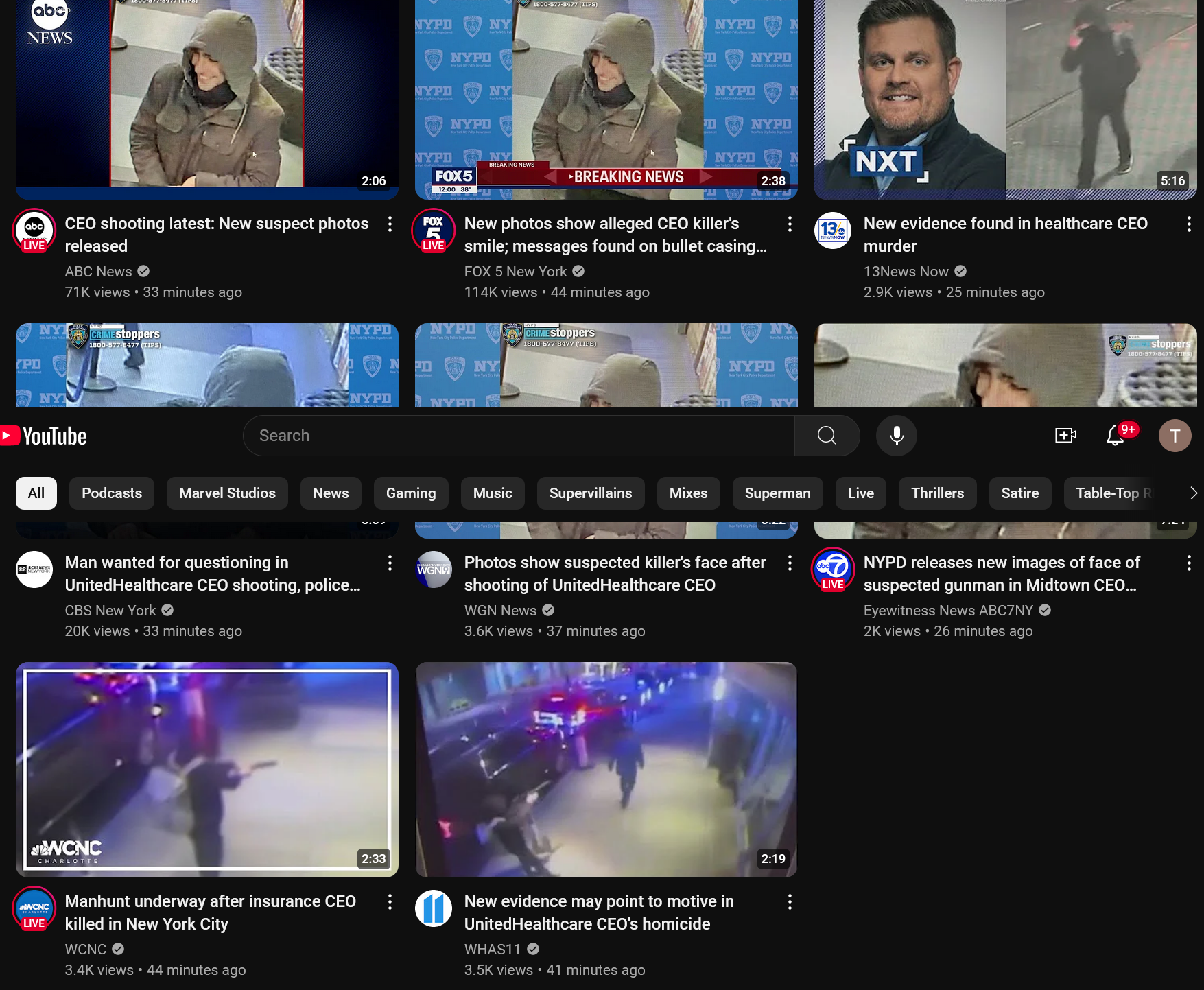This screenshot has height=990, width=1204.
Task: Open more options for 'Man wanted for questioning' video
Action: coord(390,563)
